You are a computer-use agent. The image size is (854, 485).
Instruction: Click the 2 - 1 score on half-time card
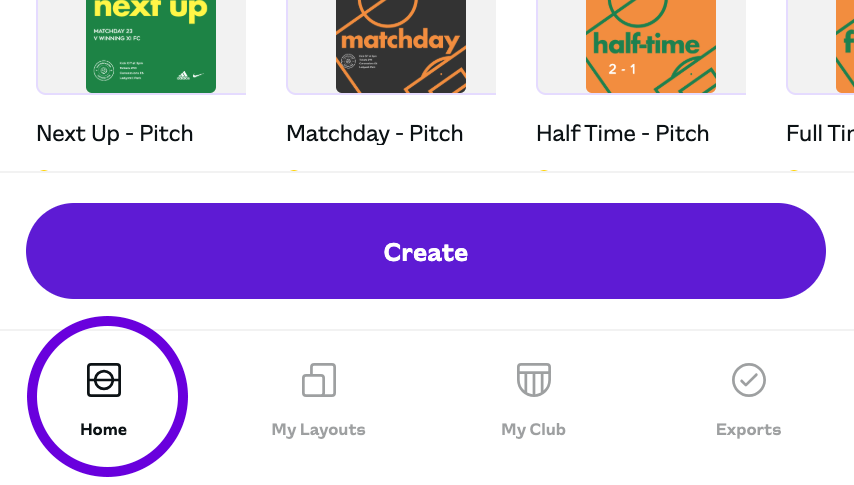click(x=622, y=69)
